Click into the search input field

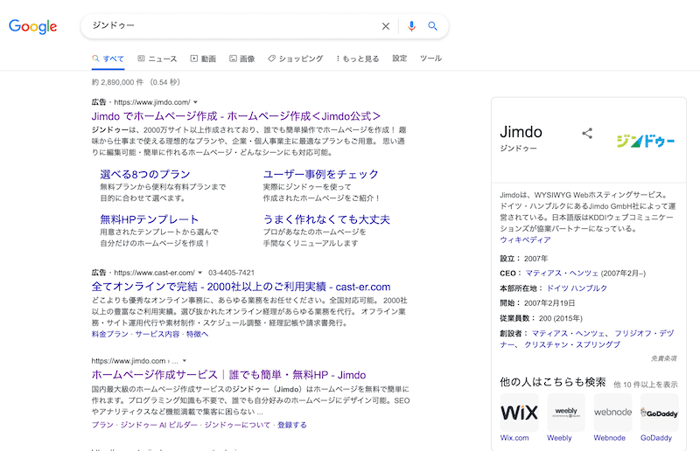[232, 26]
